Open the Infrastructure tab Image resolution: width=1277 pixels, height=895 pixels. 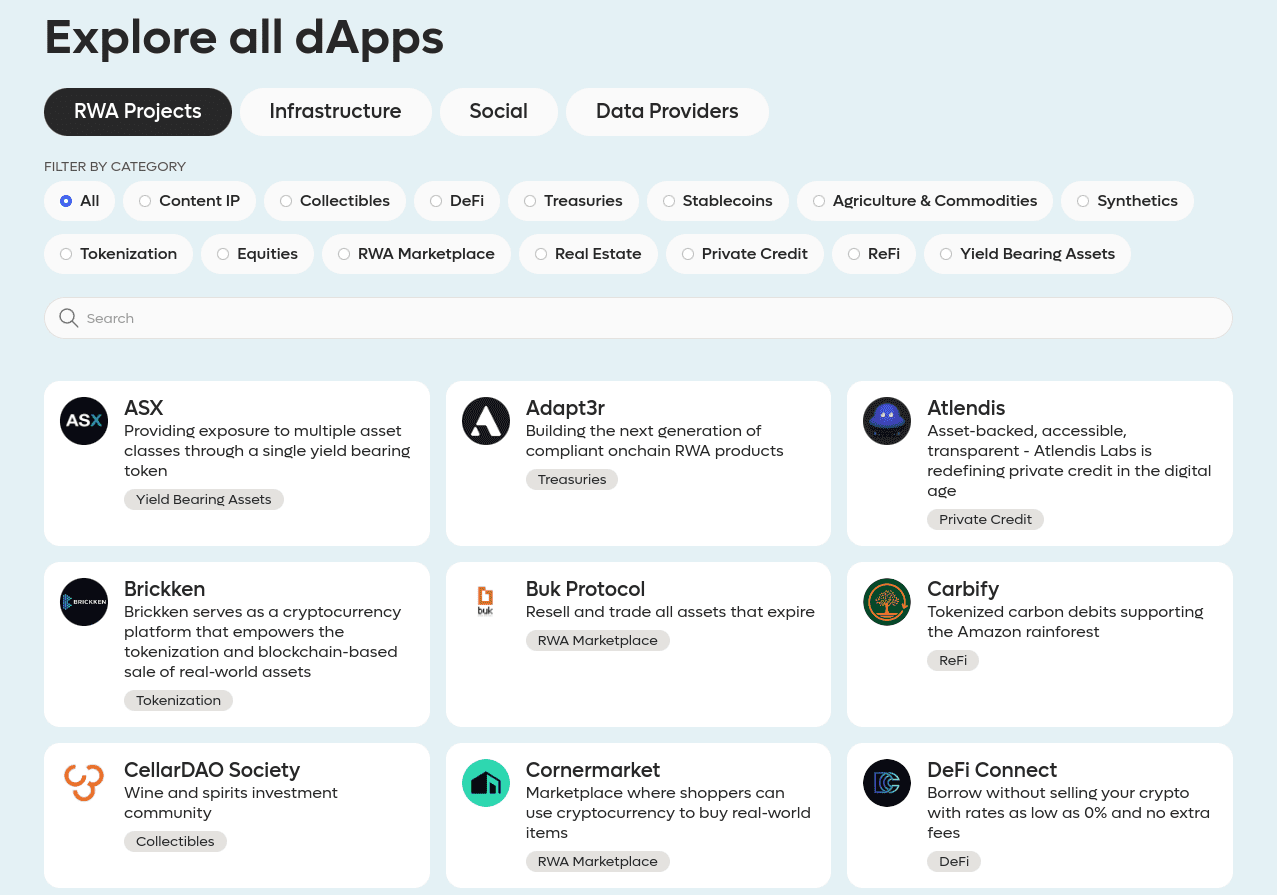click(336, 112)
